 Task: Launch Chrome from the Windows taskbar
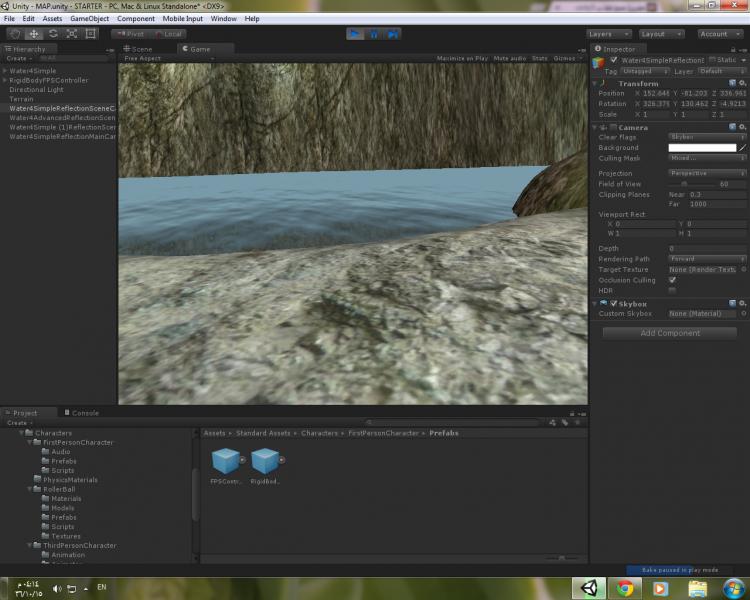625,588
